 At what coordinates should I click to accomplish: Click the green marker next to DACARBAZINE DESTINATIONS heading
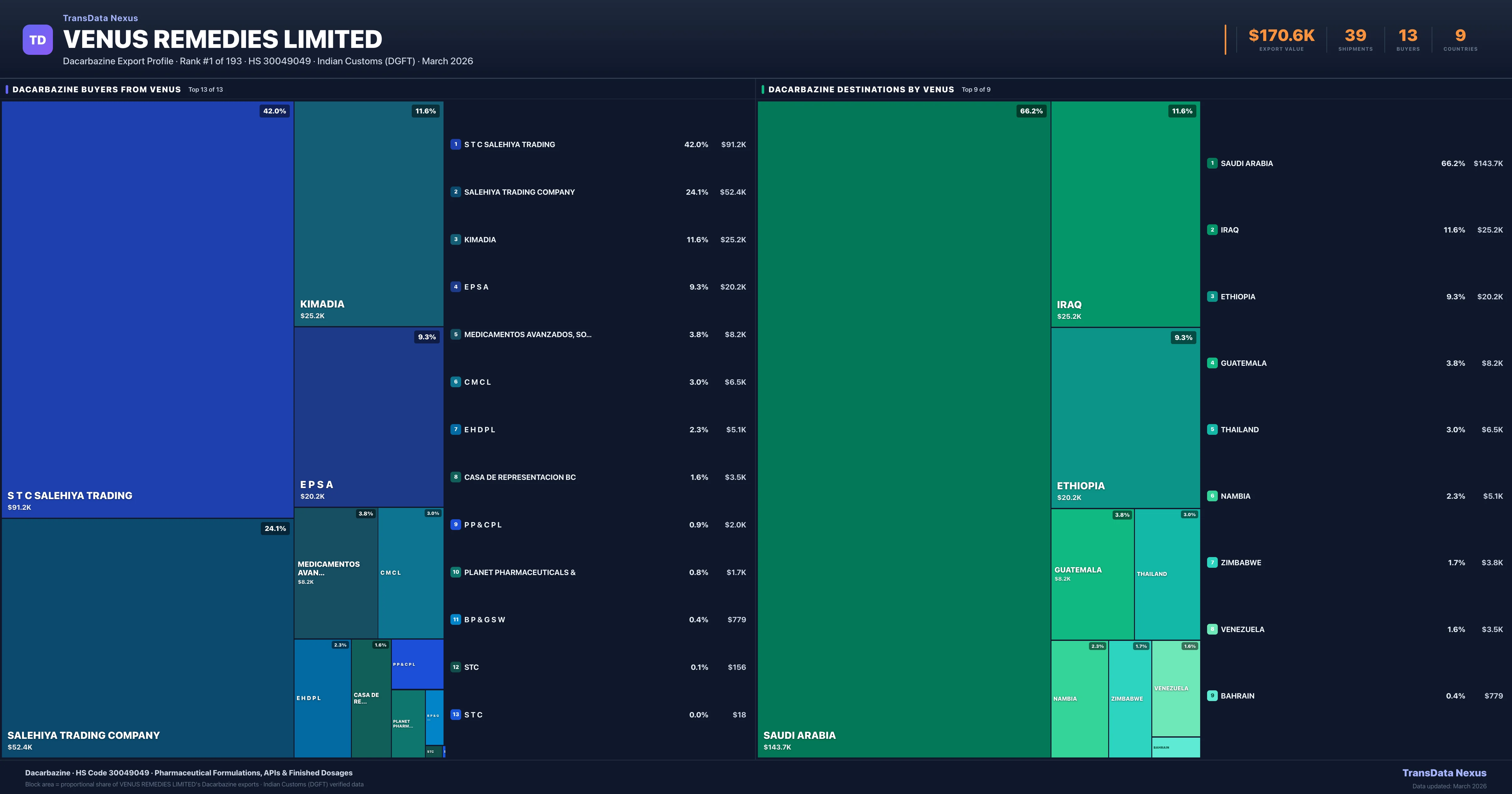[x=762, y=89]
